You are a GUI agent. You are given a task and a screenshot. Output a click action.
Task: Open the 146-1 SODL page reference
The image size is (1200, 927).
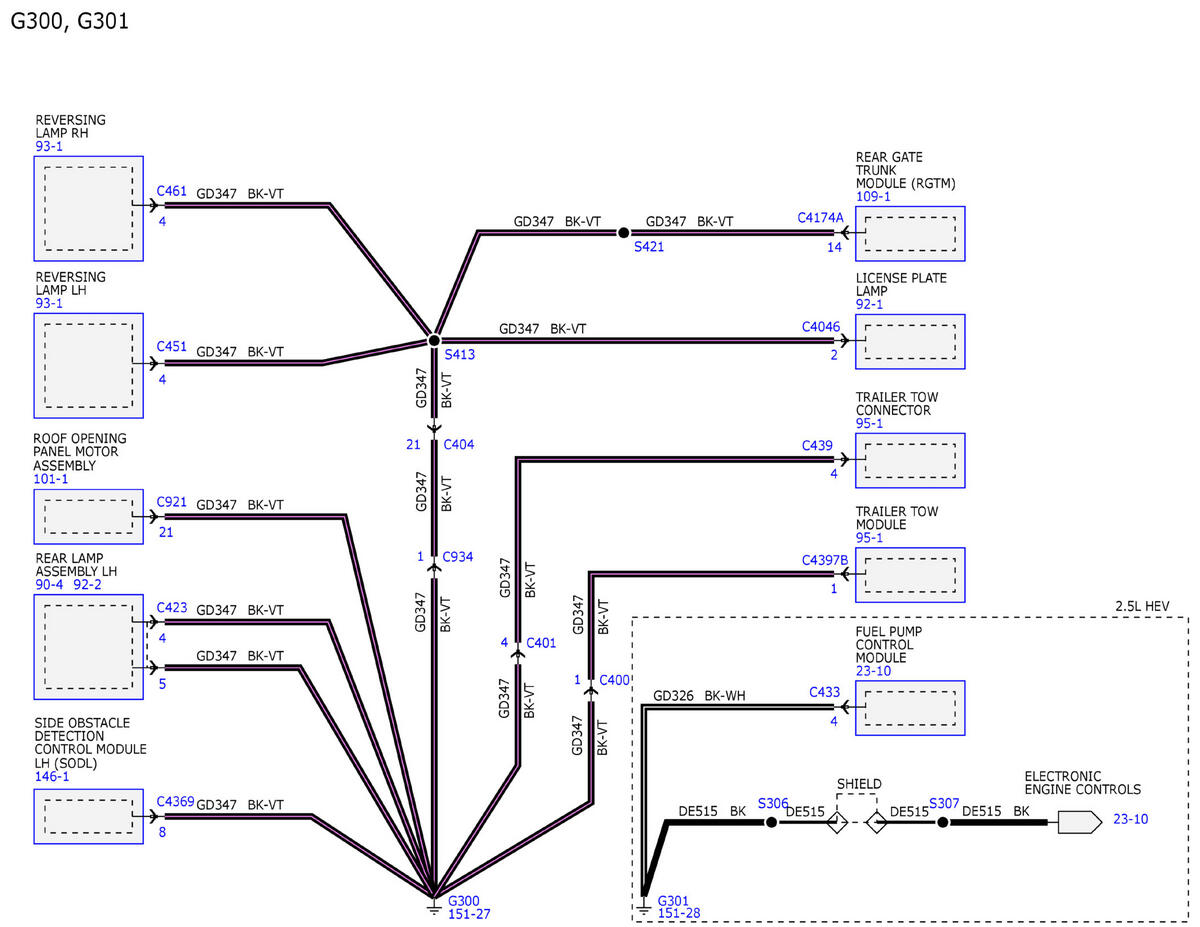[x=51, y=776]
